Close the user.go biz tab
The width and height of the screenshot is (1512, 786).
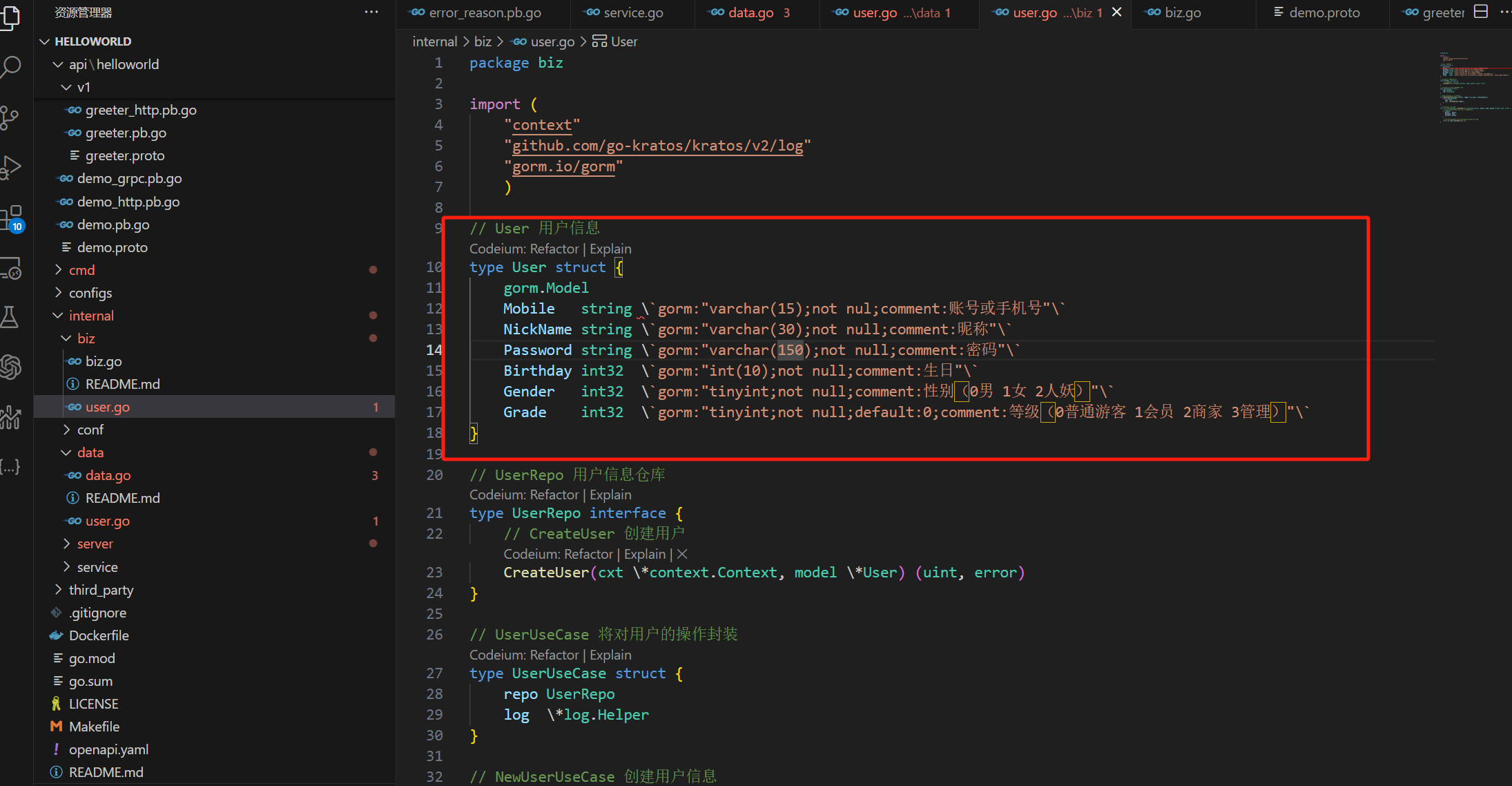point(1116,12)
